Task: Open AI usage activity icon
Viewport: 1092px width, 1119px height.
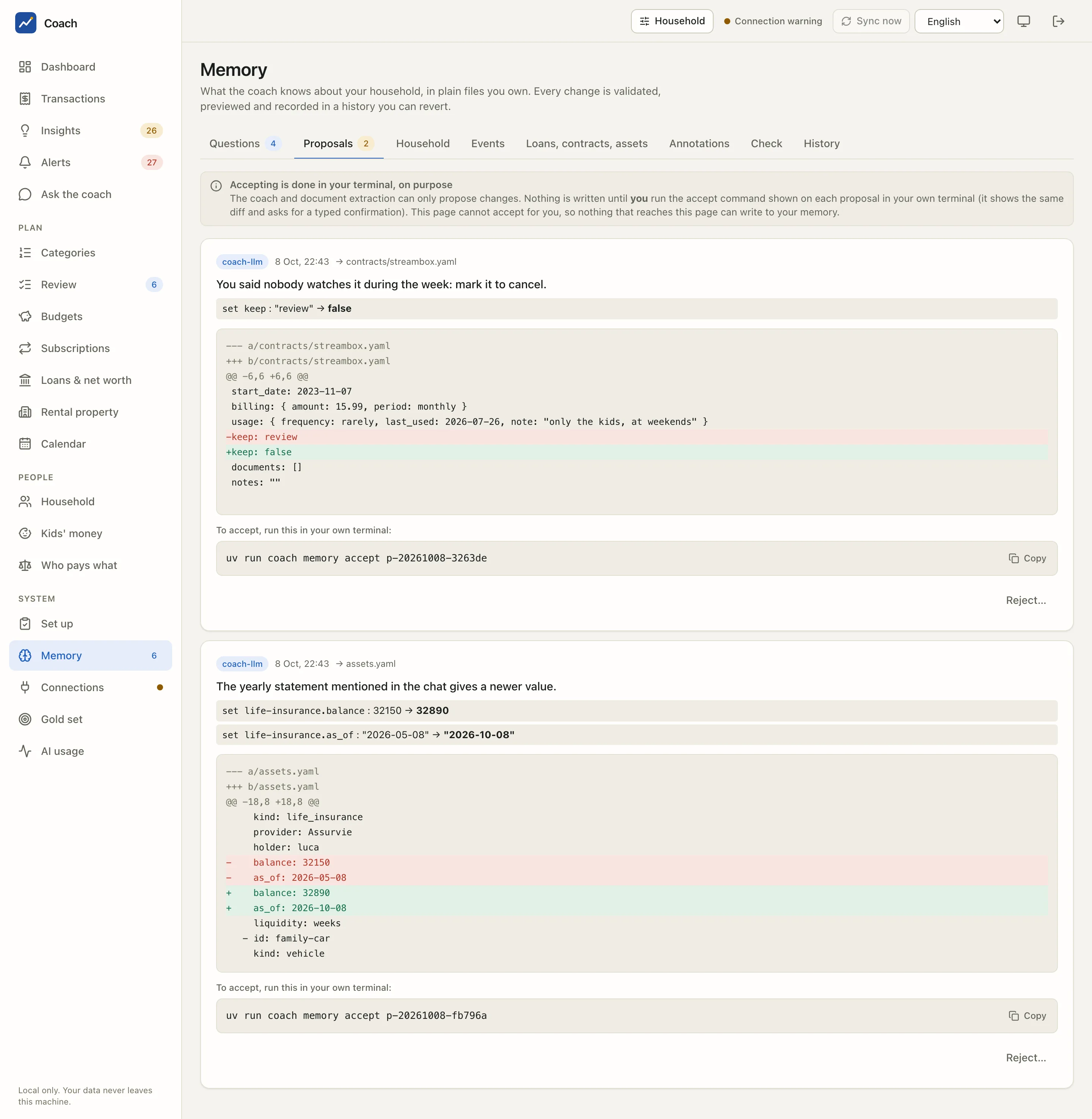Action: point(25,751)
